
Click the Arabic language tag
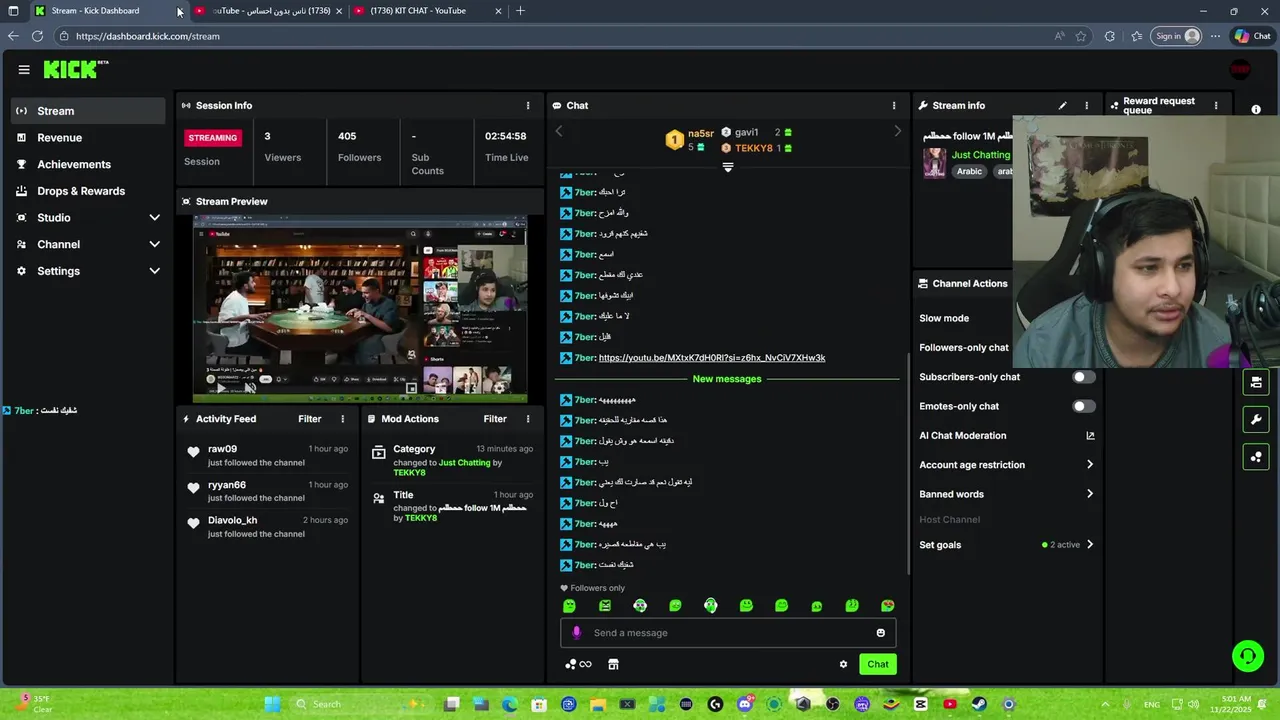coord(969,171)
